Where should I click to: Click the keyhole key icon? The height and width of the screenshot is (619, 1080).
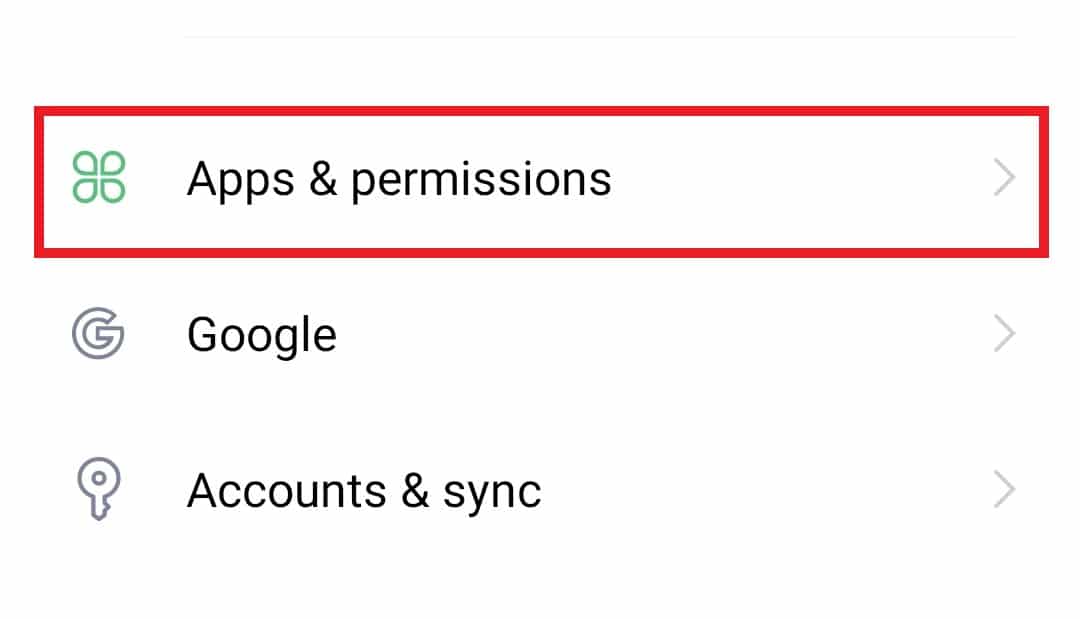[x=98, y=488]
